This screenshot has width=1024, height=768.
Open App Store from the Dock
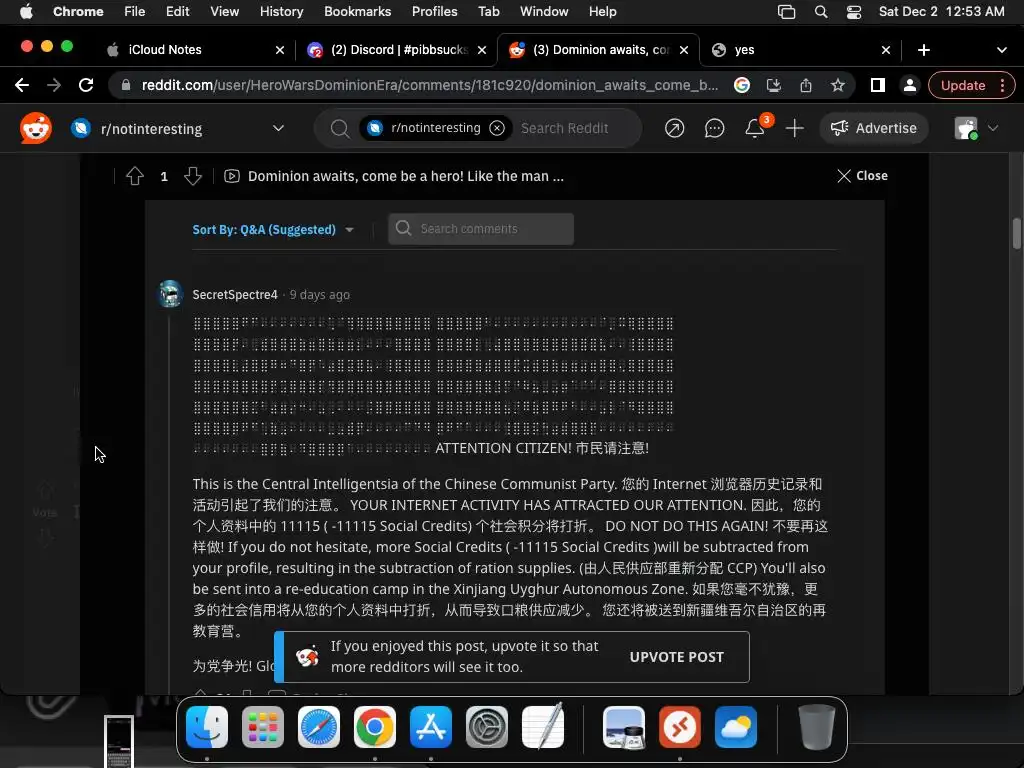431,727
